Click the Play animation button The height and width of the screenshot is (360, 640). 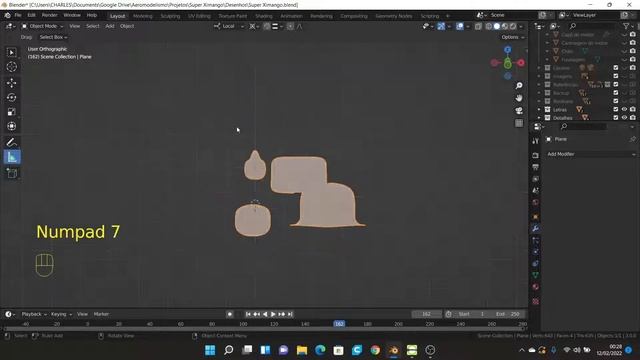273,314
